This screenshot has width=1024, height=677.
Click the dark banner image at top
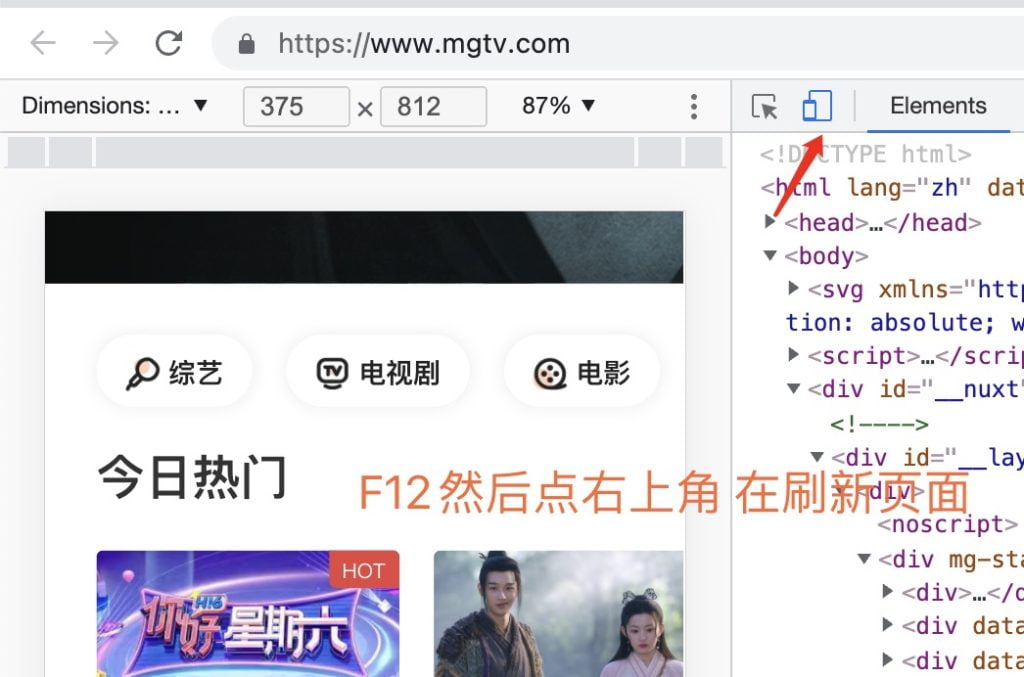(364, 247)
